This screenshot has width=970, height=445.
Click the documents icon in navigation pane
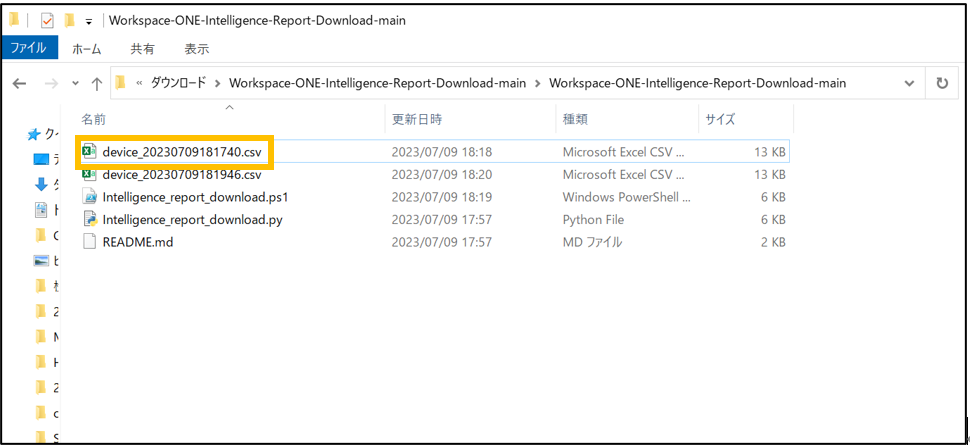pos(41,210)
